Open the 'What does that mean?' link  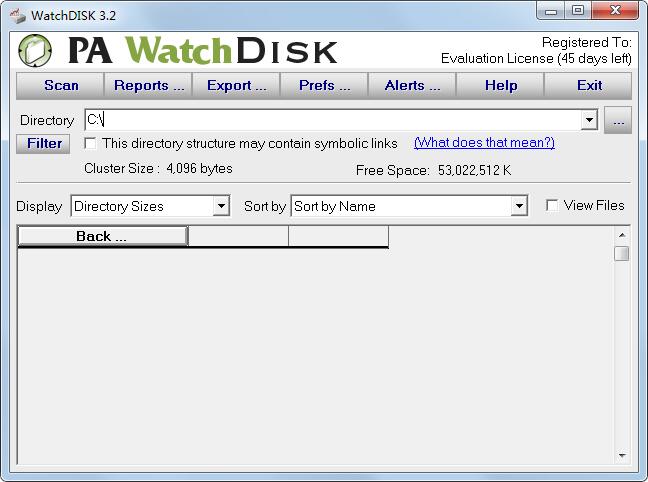click(484, 143)
